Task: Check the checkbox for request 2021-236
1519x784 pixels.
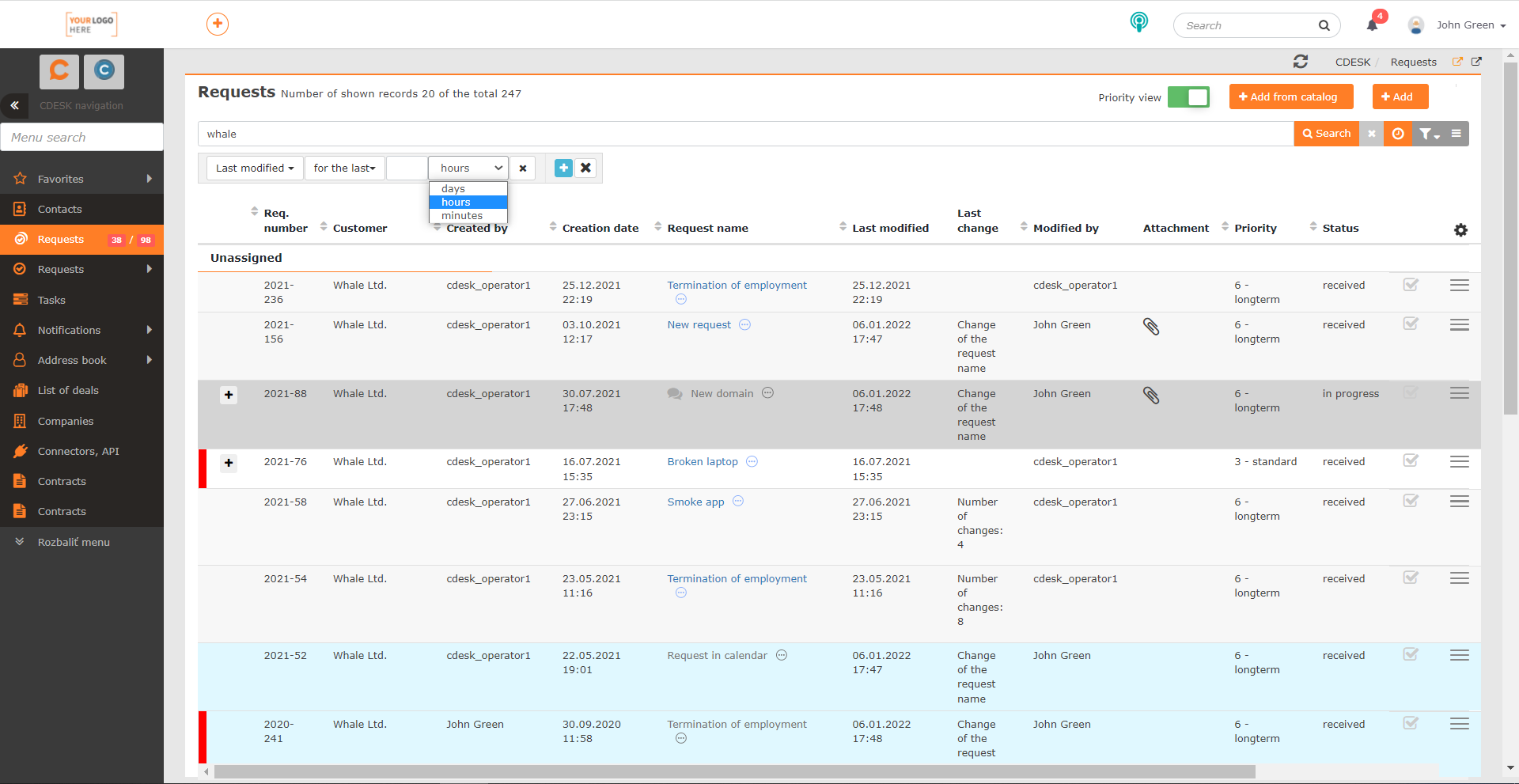Action: coord(1411,285)
